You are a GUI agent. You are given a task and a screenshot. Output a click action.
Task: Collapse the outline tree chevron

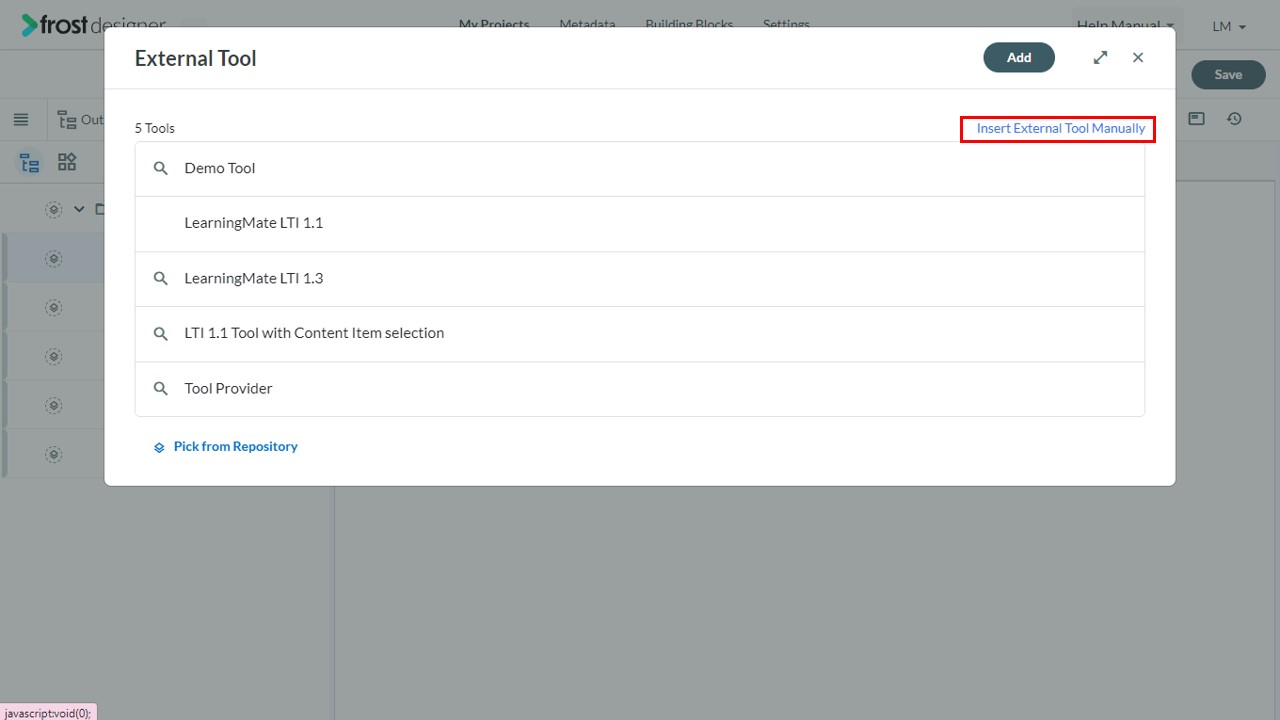(x=80, y=210)
